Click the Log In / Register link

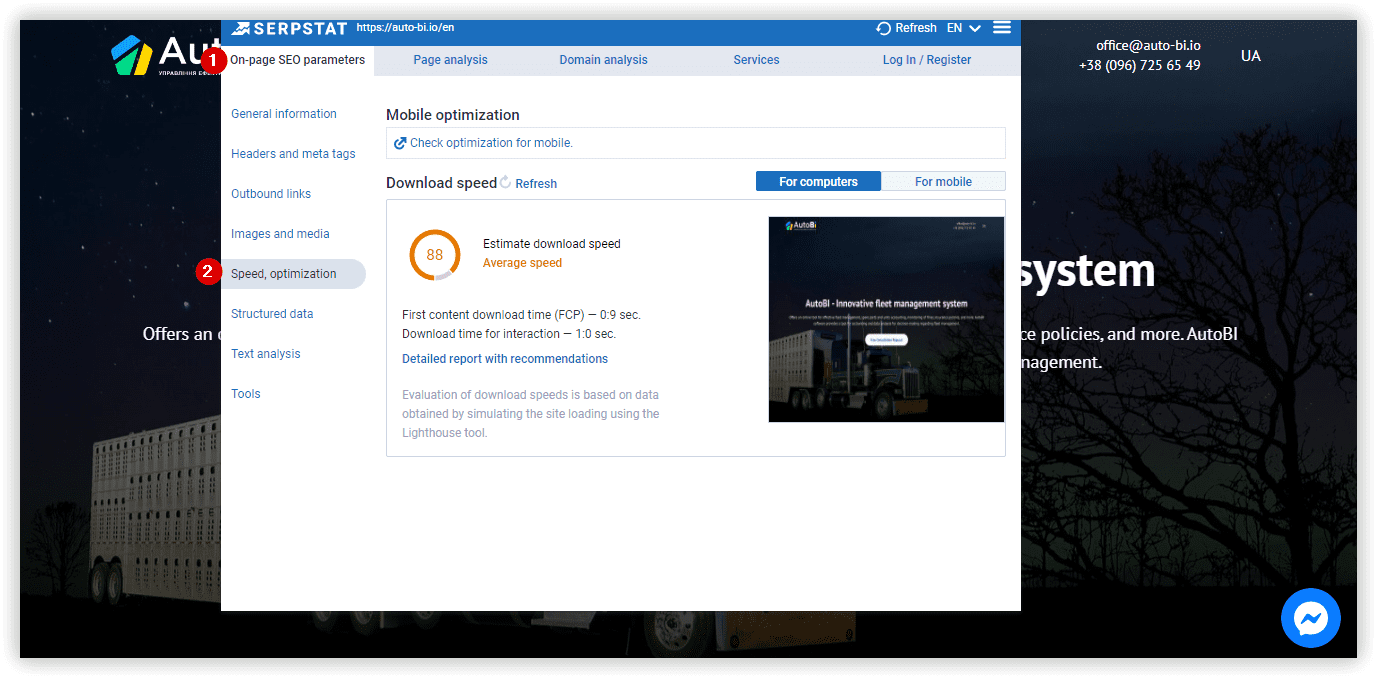927,60
